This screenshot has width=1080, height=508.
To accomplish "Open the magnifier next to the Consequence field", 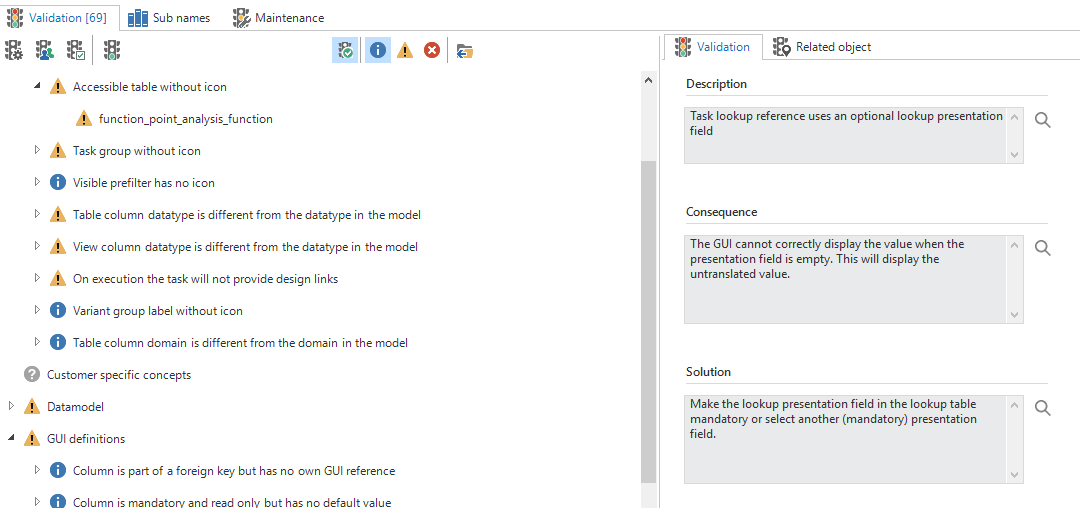I will coord(1042,248).
